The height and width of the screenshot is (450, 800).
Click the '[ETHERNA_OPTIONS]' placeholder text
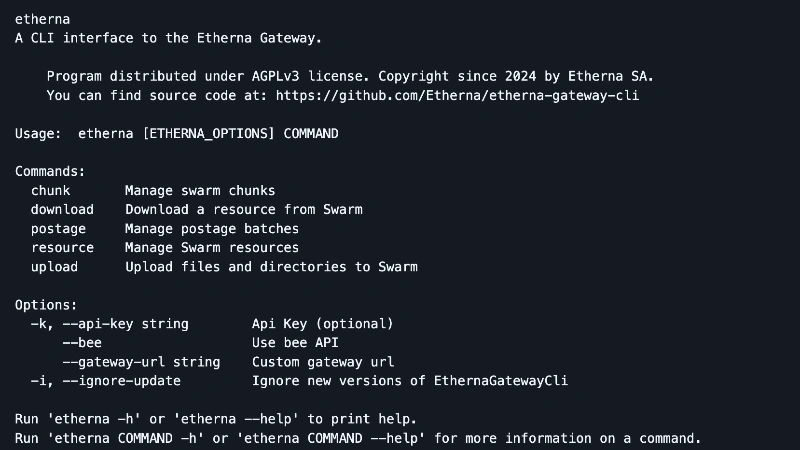click(209, 134)
